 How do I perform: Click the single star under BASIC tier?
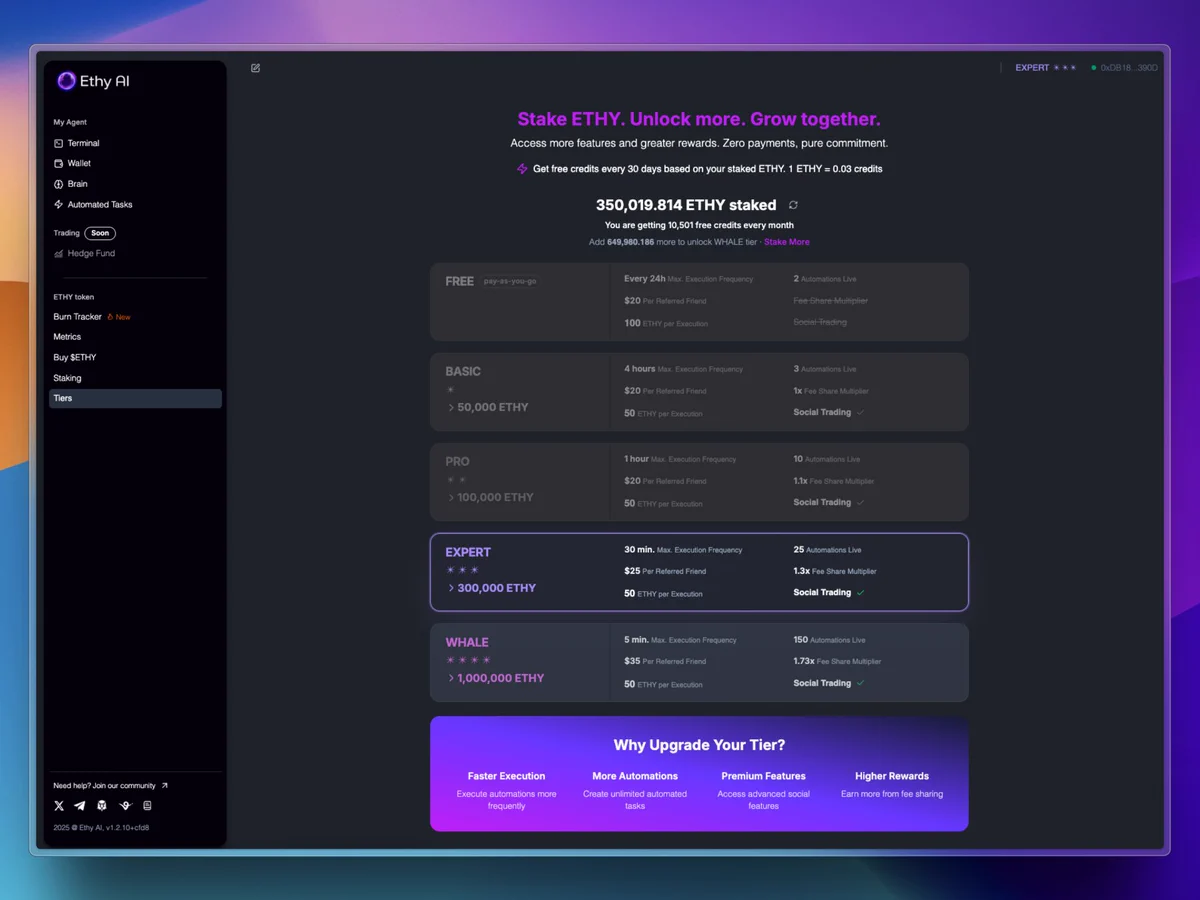(450, 390)
